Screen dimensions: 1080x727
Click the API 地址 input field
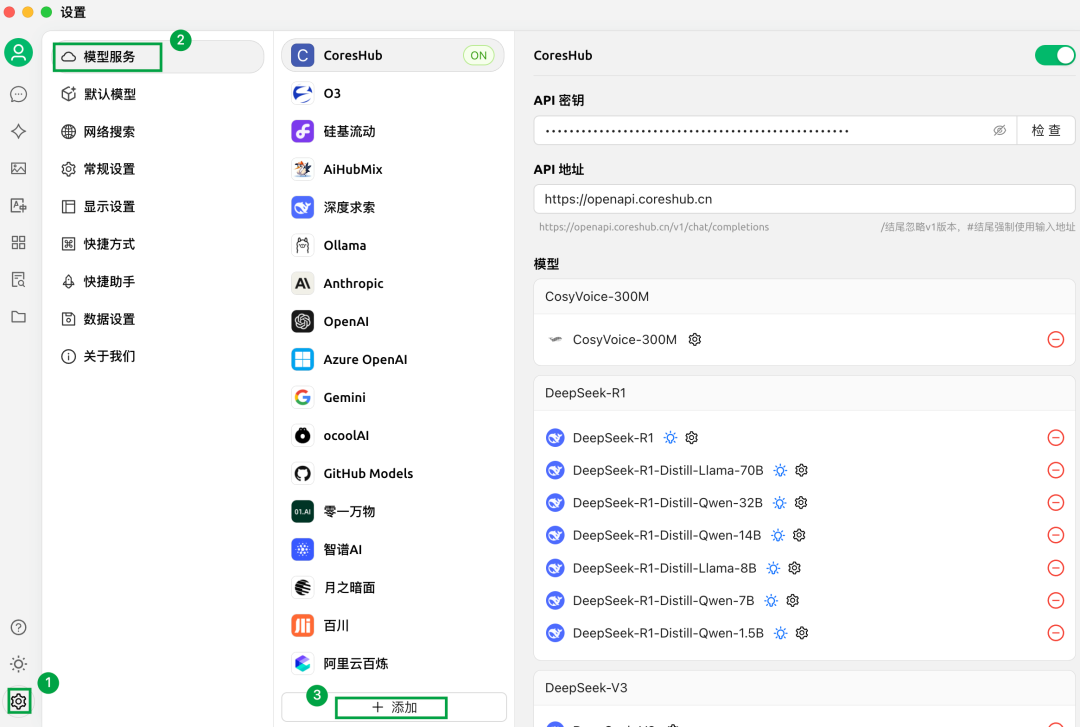click(804, 199)
